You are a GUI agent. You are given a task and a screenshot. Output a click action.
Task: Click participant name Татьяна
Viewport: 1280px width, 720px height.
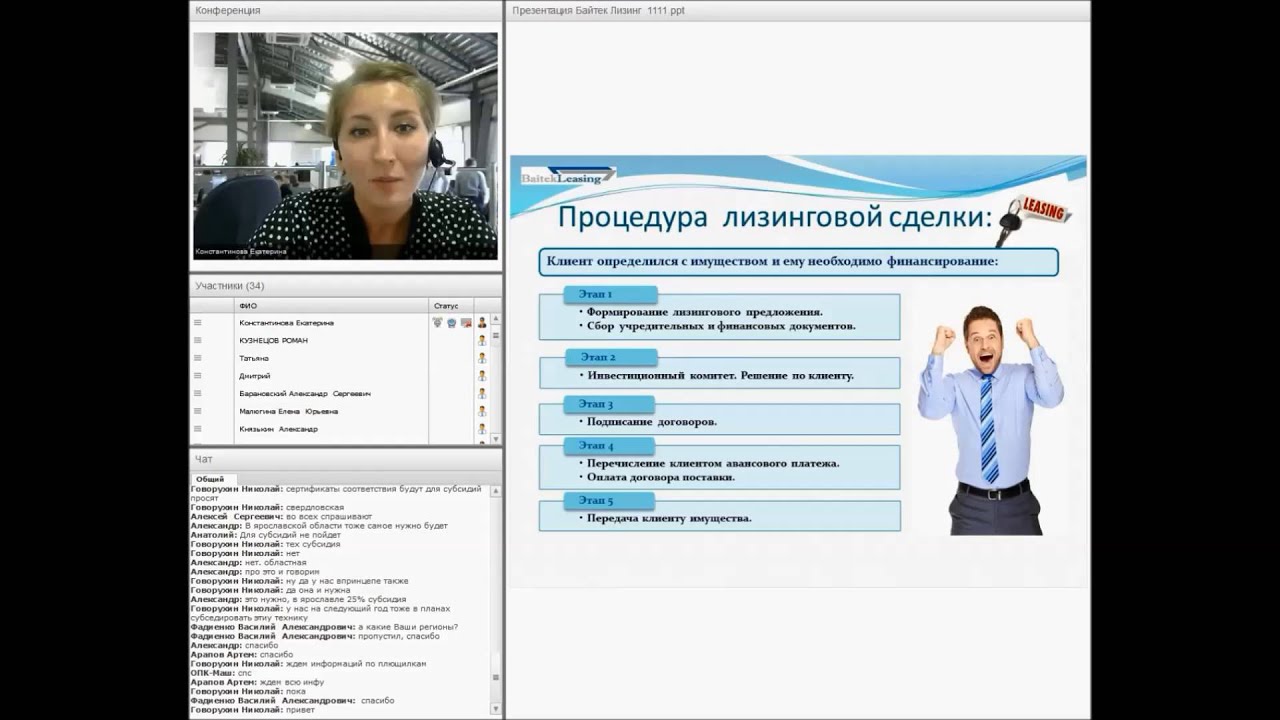coord(253,358)
